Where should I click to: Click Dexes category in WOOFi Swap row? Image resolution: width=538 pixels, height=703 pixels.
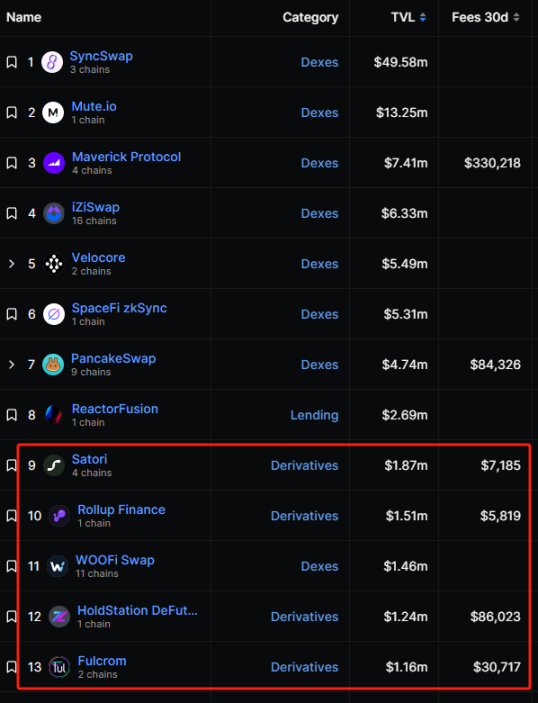[x=320, y=566]
